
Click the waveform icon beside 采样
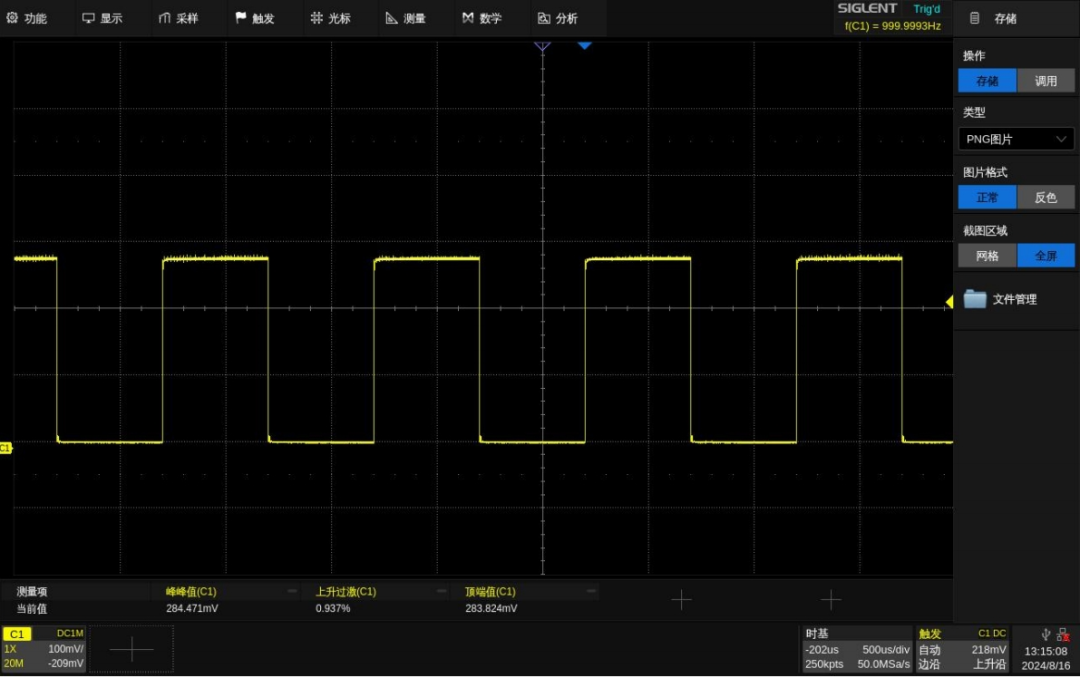[x=164, y=18]
